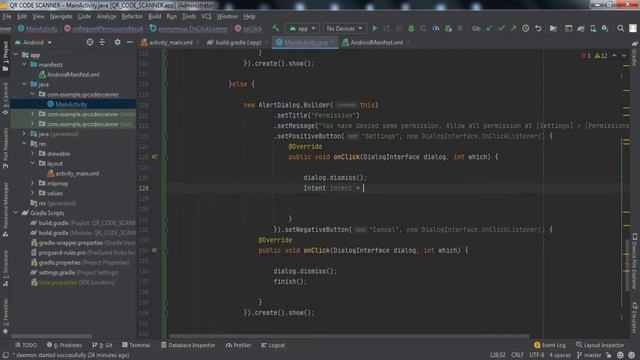Run the app with the green play button
The image size is (640, 360).
tap(375, 29)
